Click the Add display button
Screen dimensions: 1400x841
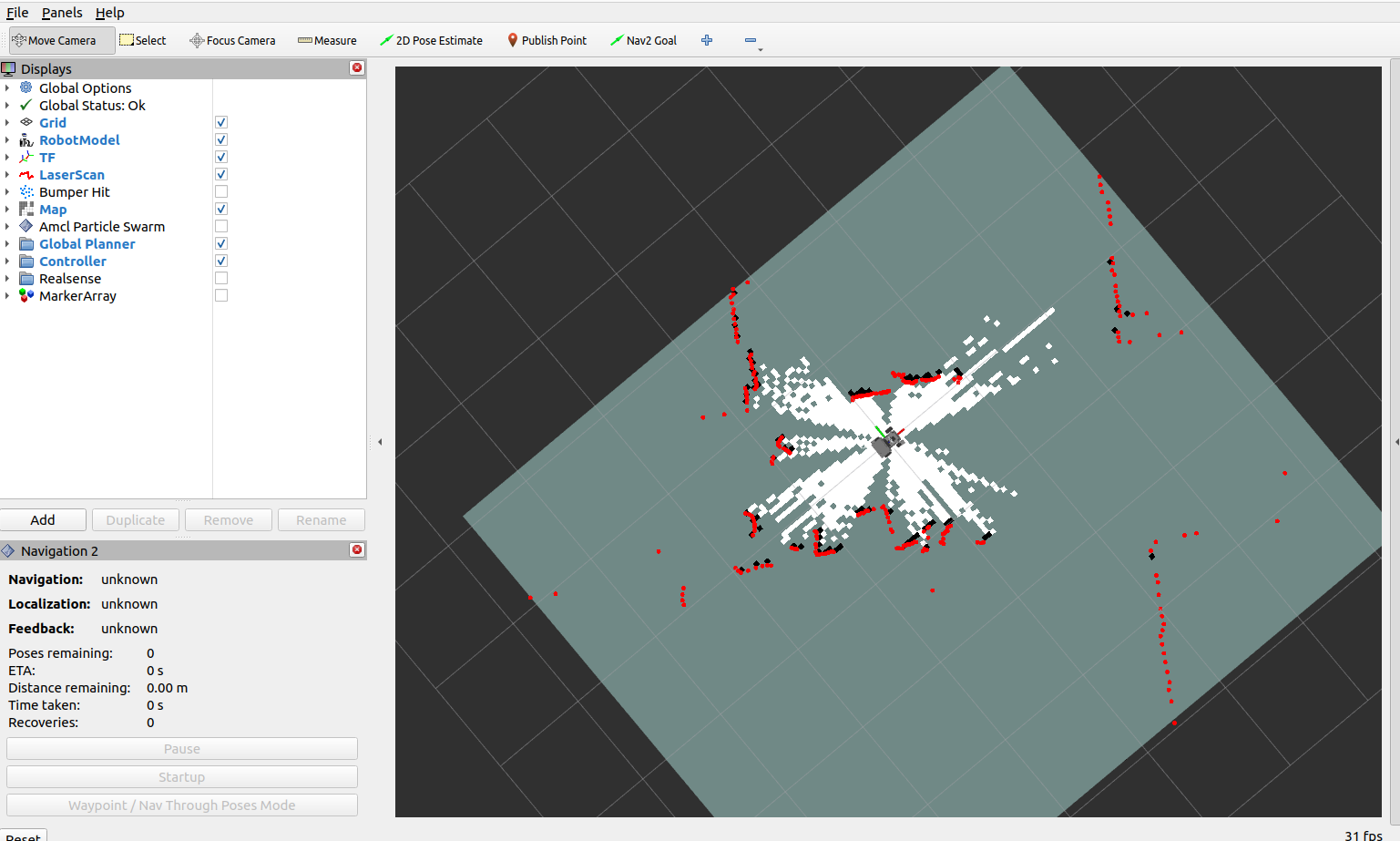pyautogui.click(x=43, y=519)
